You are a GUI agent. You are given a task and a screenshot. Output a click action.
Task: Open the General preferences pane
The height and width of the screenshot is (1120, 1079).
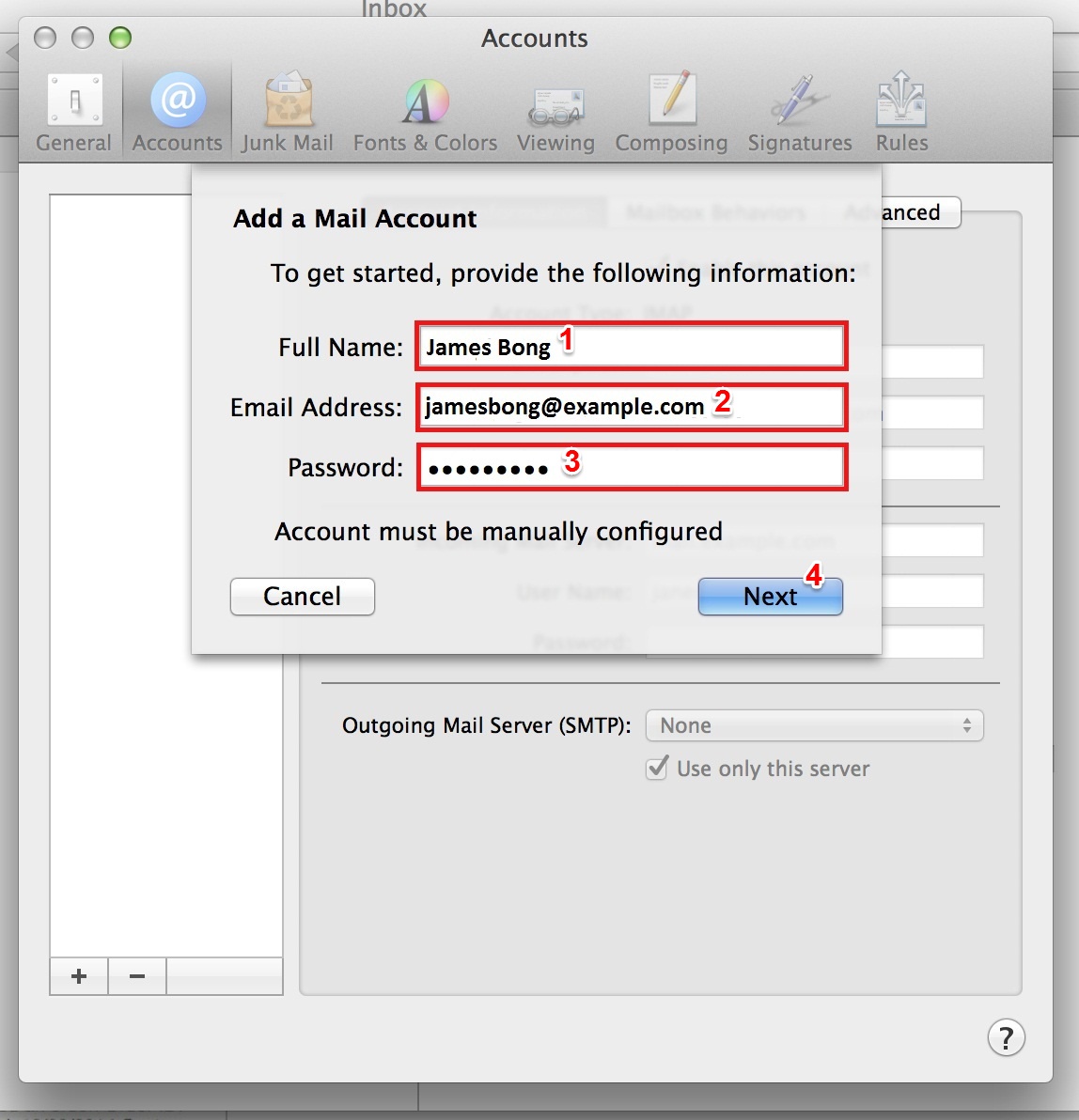pos(73,113)
